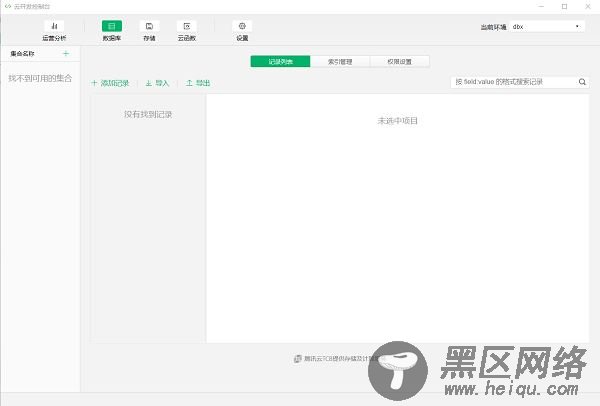Click the 导入 import button
Viewport: 600px width, 406px height.
(157, 83)
